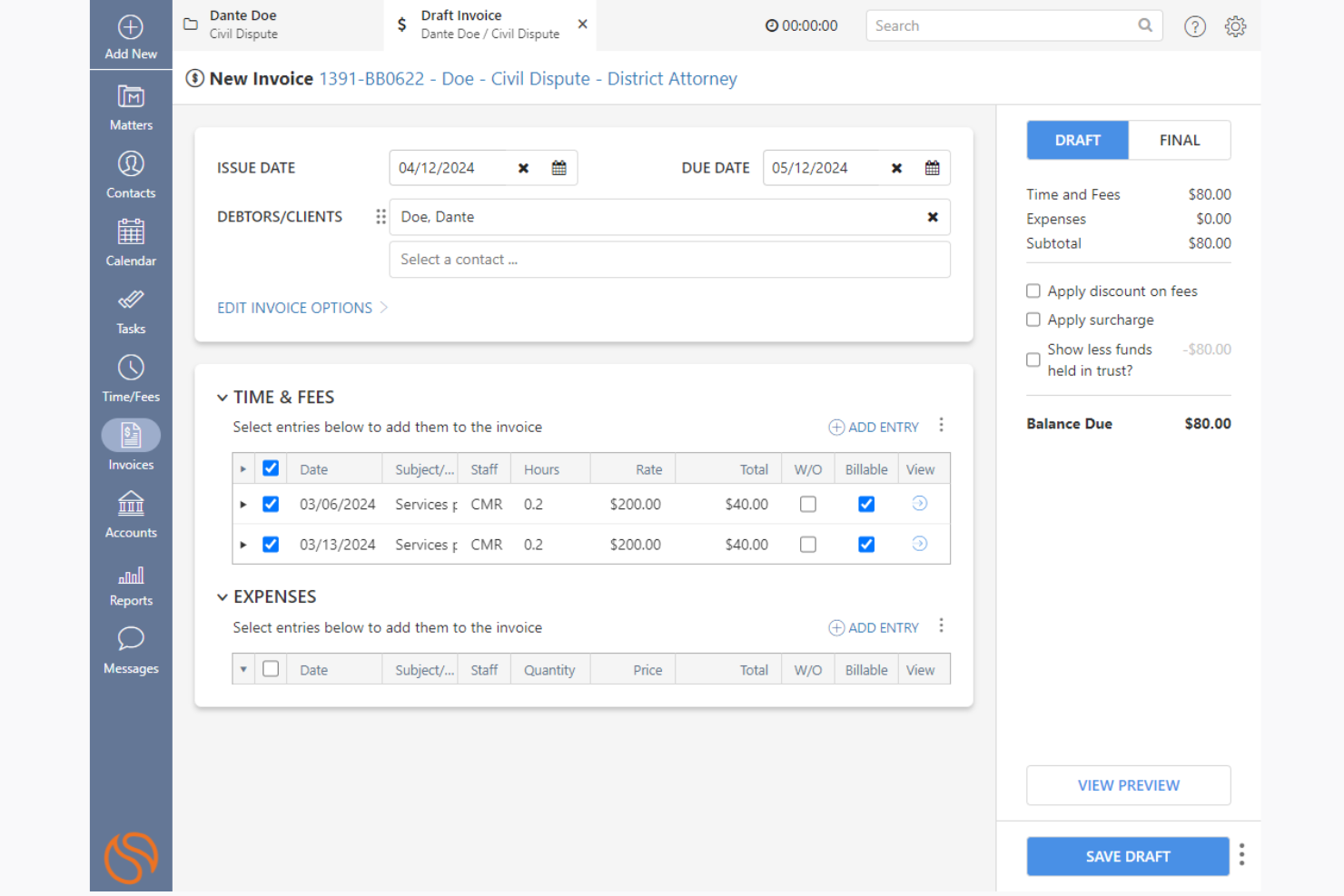
Task: Expand Edit Invoice Options
Action: [302, 308]
